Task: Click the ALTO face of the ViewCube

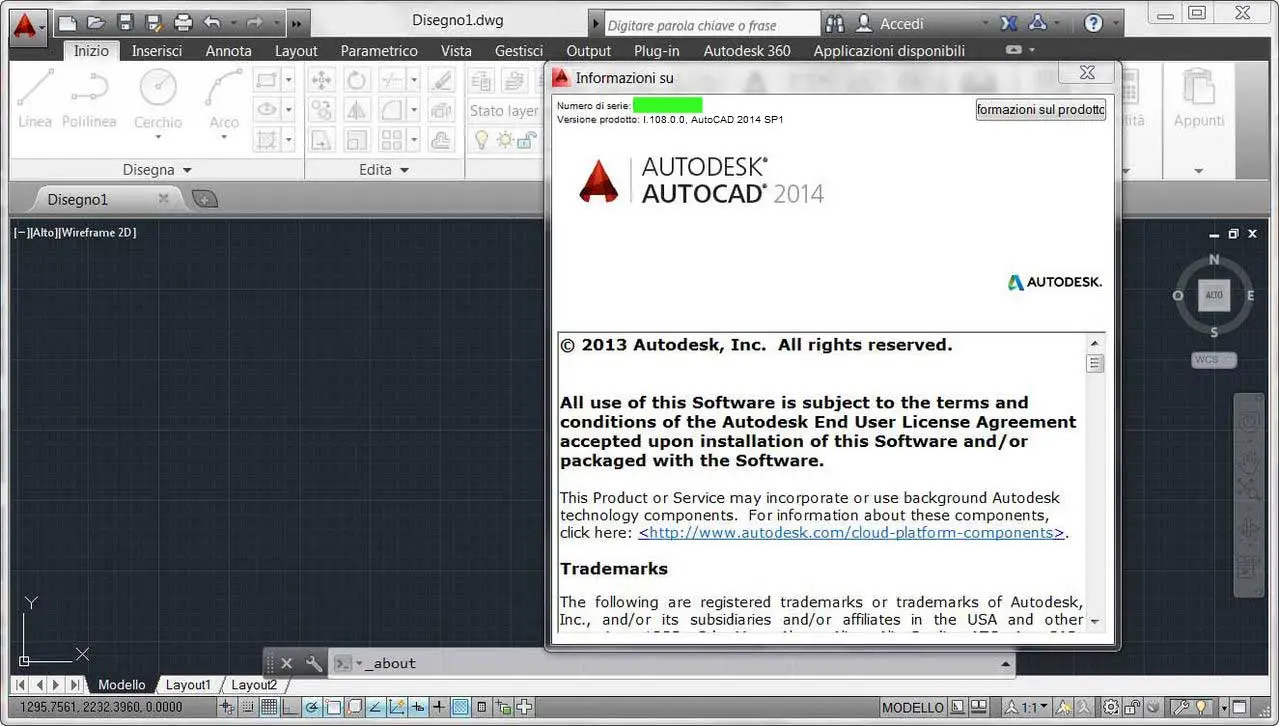Action: pos(1214,295)
